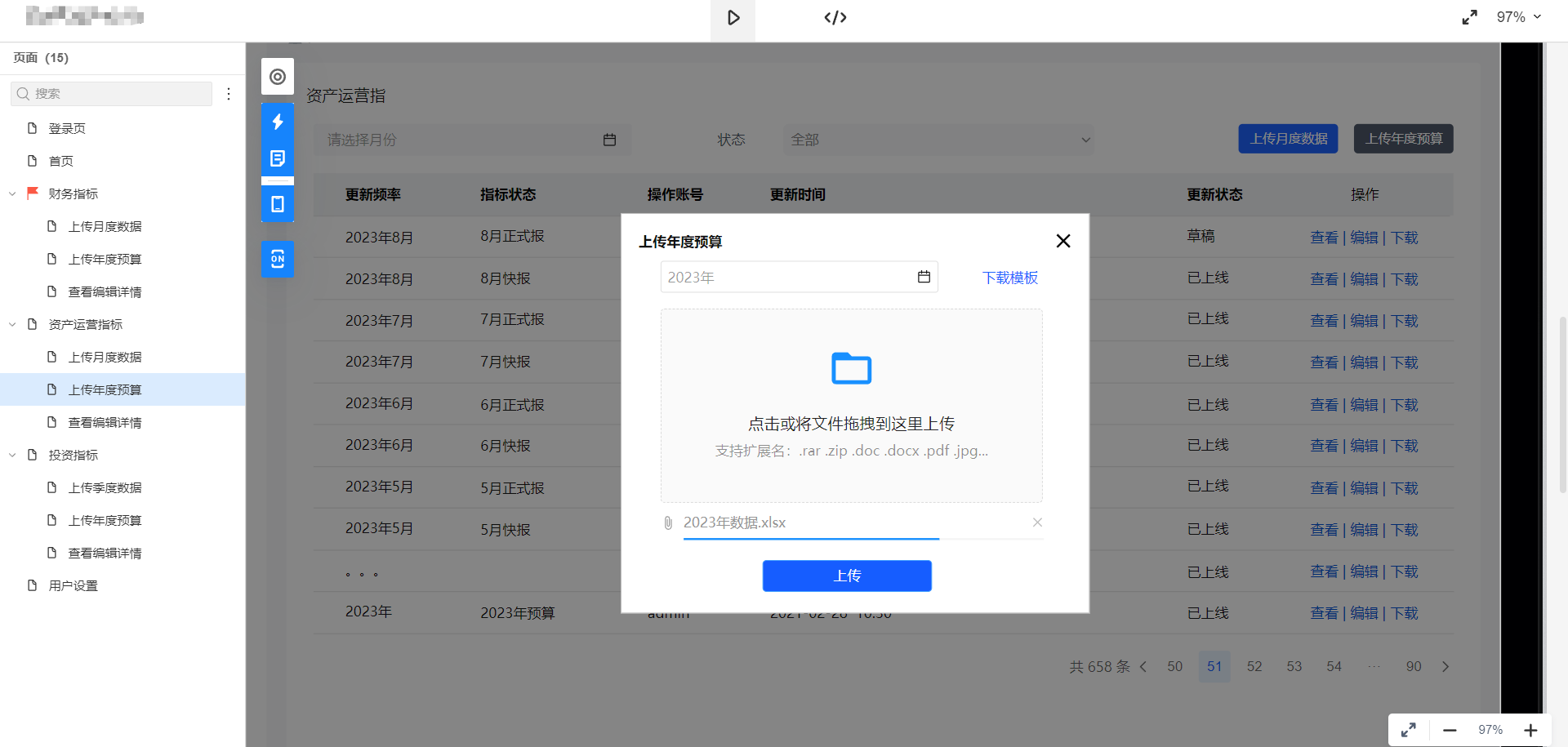
Task: Click 编辑 in the 草稿 row
Action: point(1364,238)
